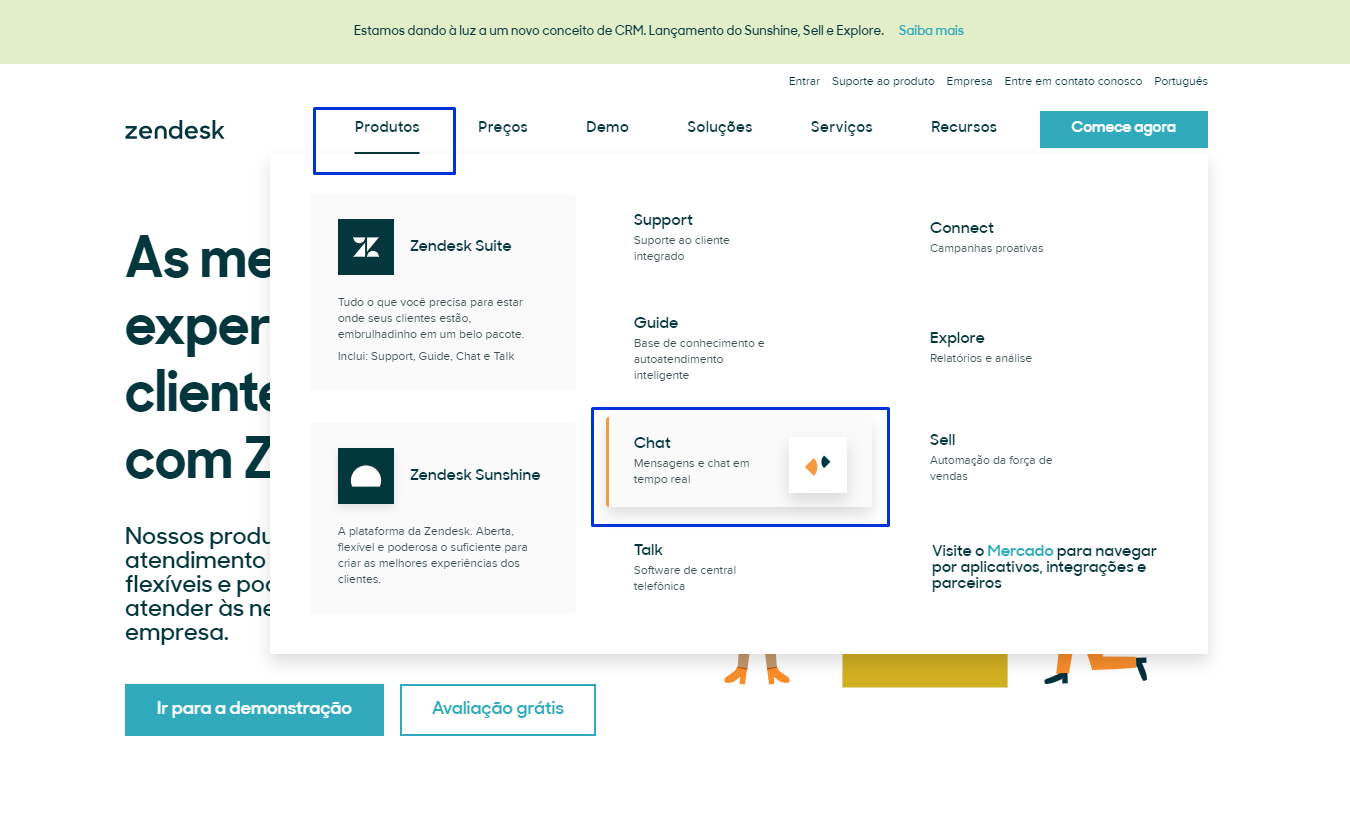The image size is (1350, 828).
Task: Click the Zendesk Suite logo icon
Action: (366, 247)
